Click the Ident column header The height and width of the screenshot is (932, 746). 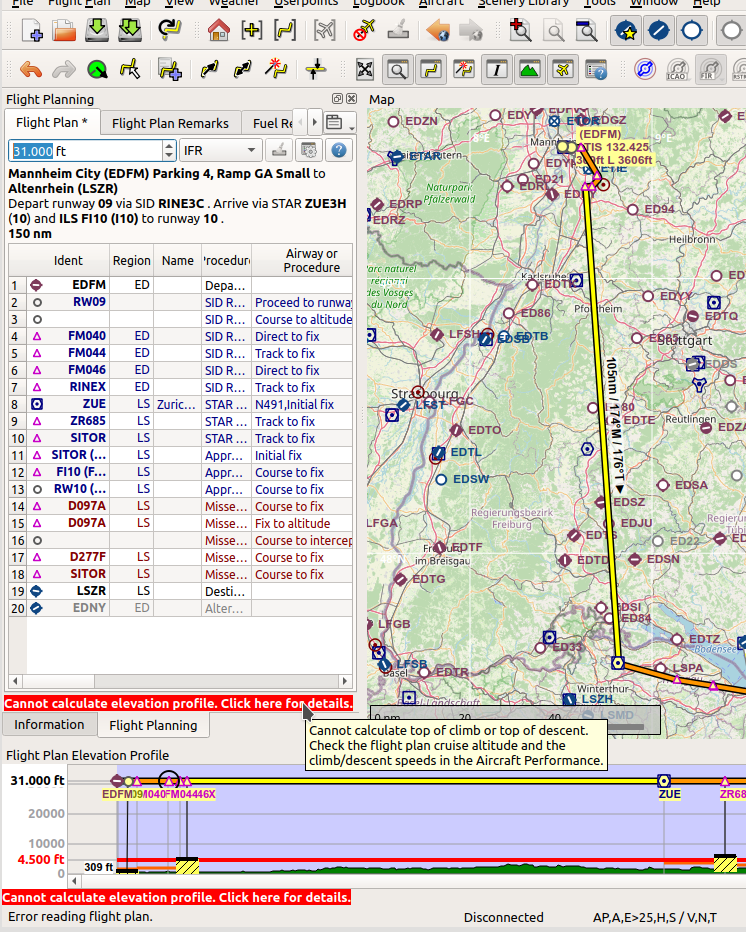click(68, 260)
